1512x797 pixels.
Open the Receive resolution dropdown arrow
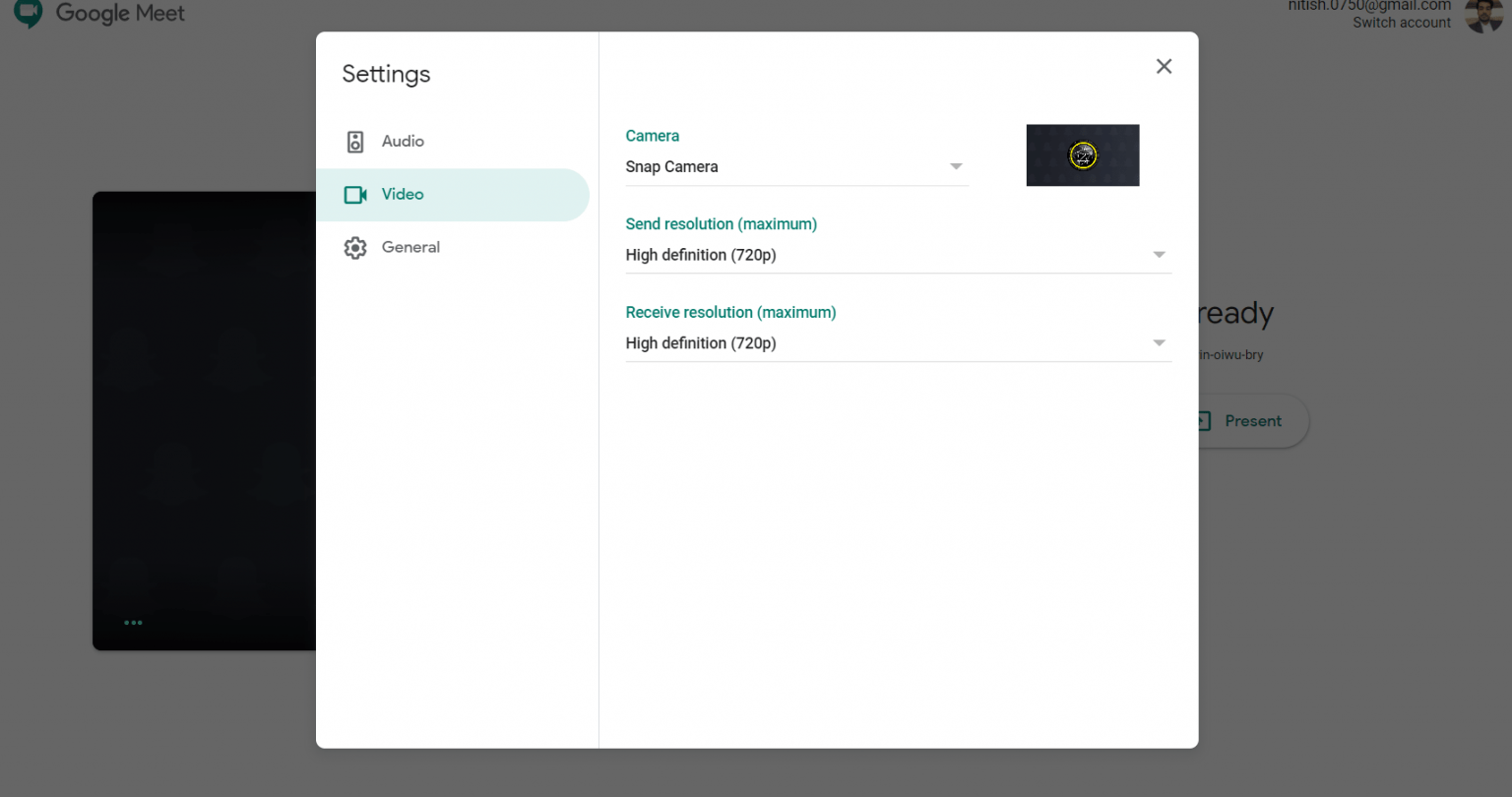point(1159,343)
